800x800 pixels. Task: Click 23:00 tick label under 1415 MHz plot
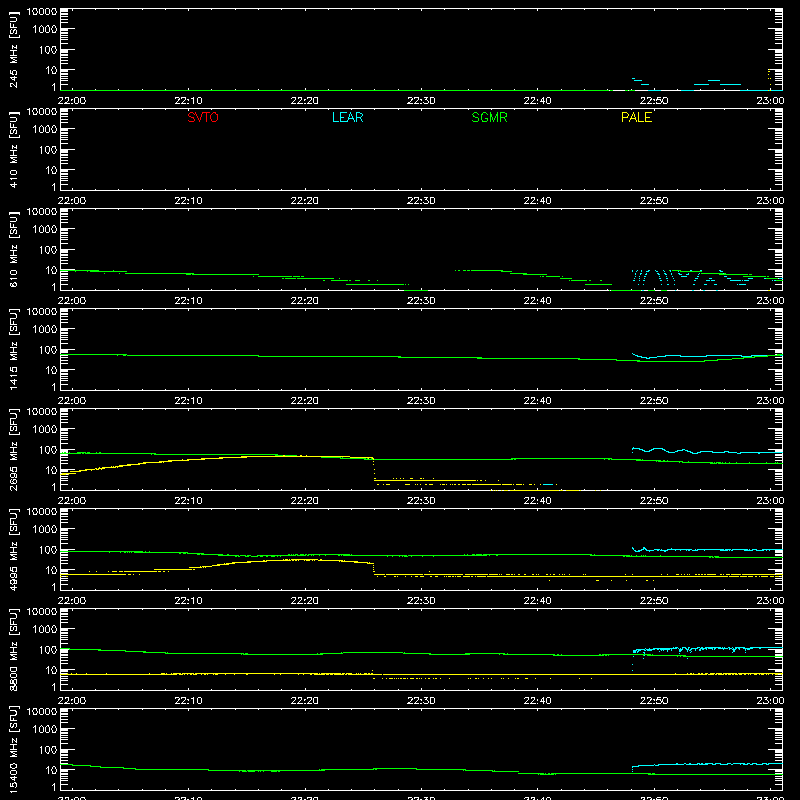coord(770,401)
